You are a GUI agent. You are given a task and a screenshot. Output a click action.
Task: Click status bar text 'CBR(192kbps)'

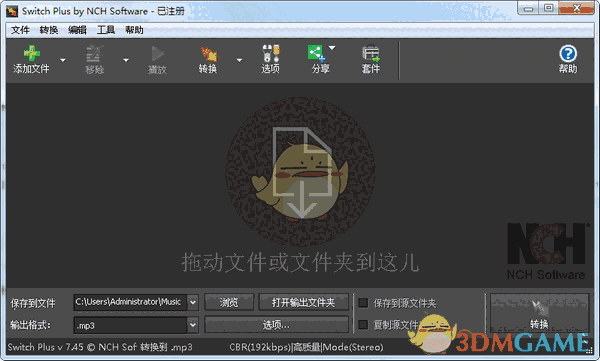260,347
